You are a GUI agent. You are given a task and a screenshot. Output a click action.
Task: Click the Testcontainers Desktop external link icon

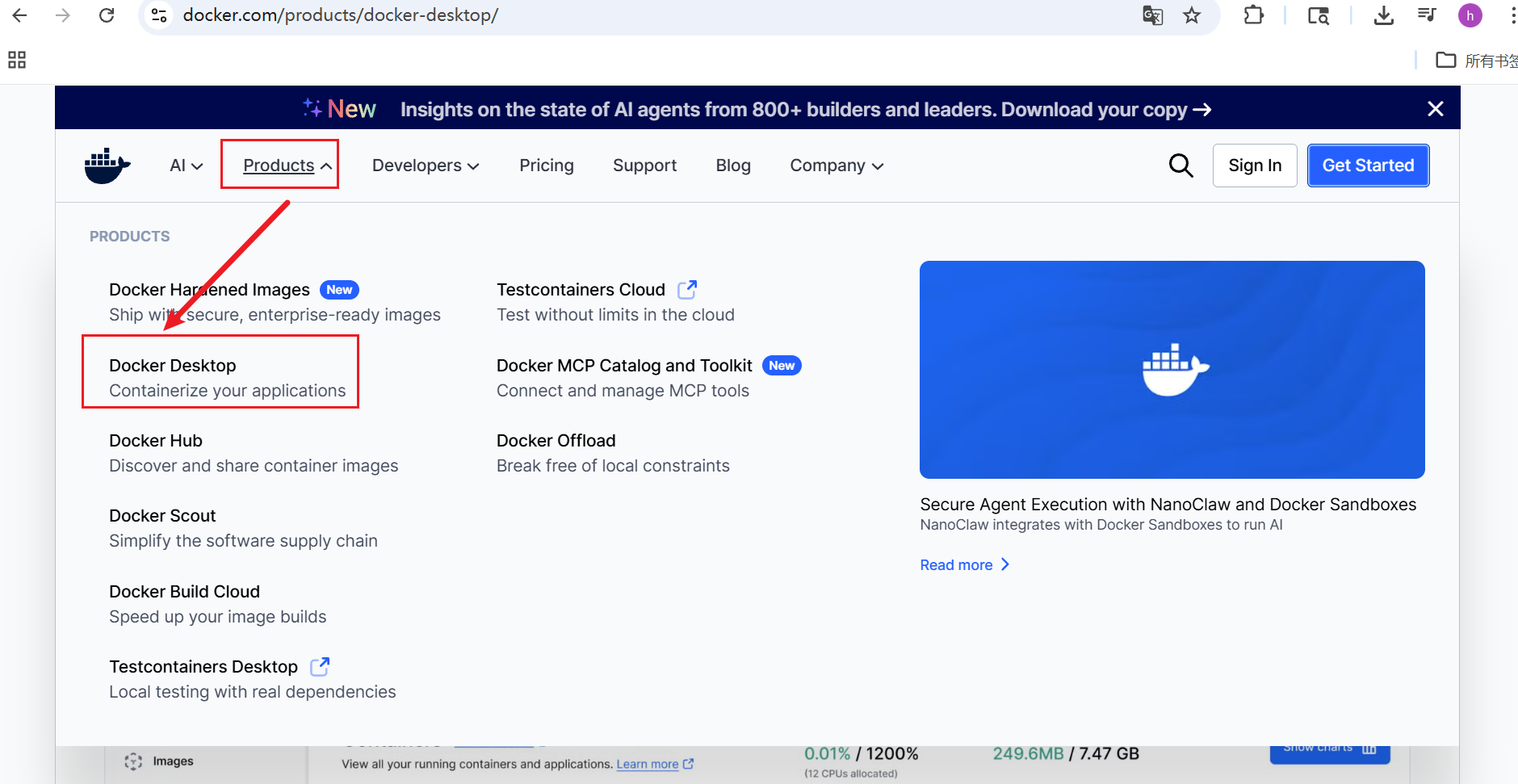[320, 666]
